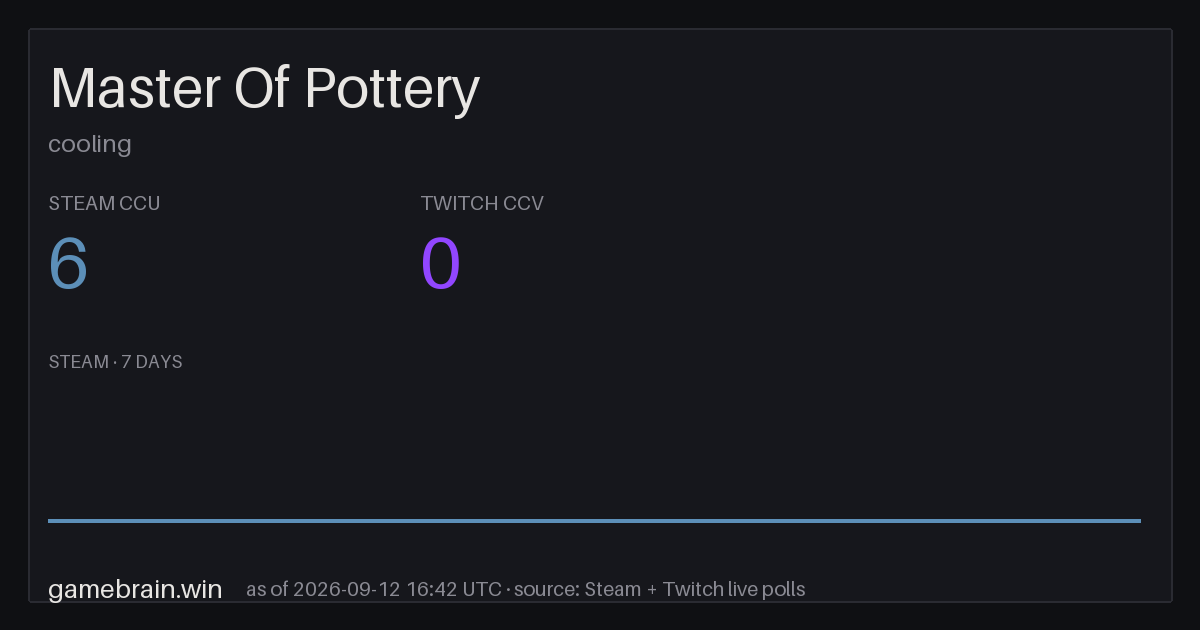Click the word Pottery in the title
The image size is (1200, 630).
coord(392,91)
